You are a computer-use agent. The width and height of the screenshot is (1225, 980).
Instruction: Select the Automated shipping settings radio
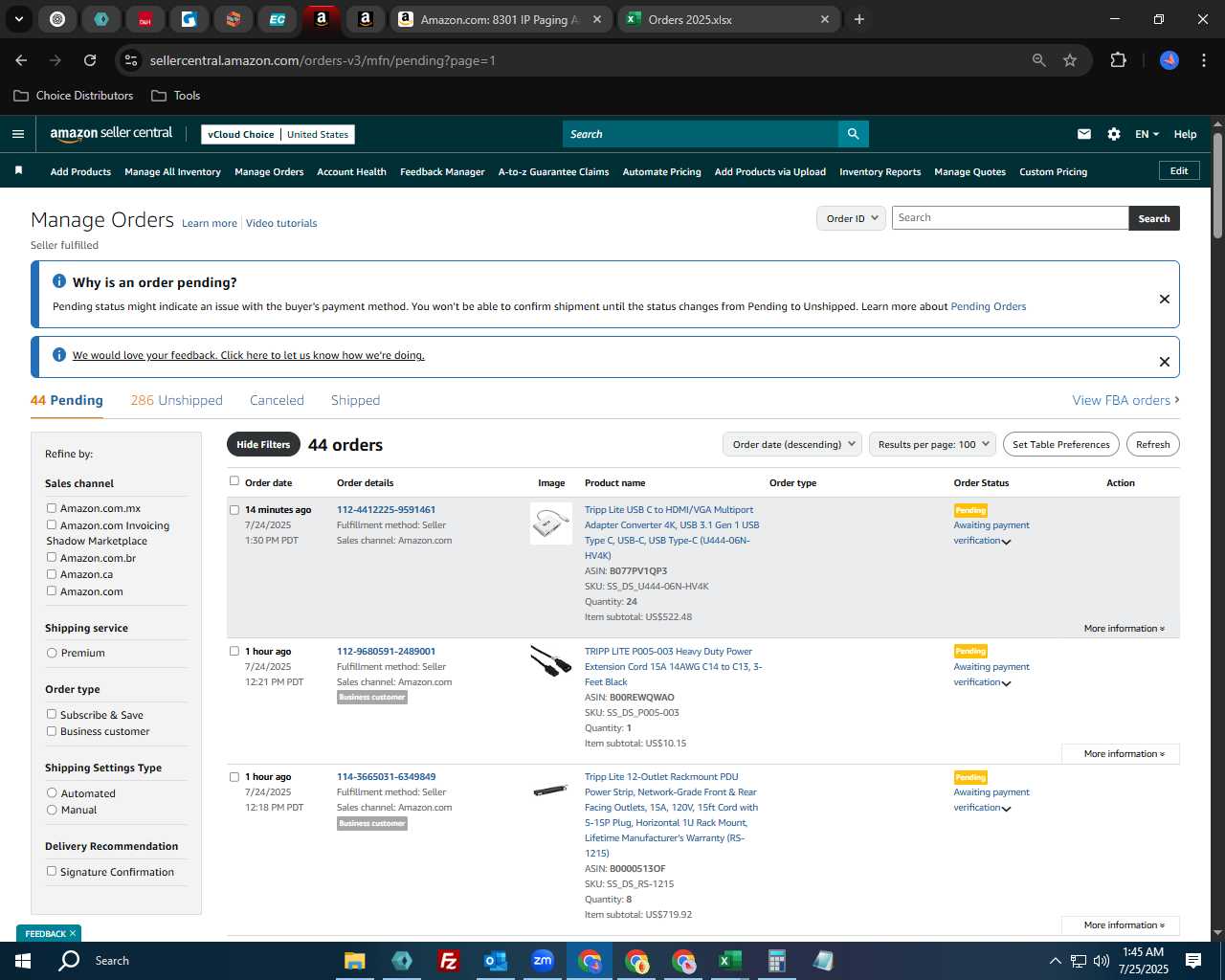pos(52,792)
